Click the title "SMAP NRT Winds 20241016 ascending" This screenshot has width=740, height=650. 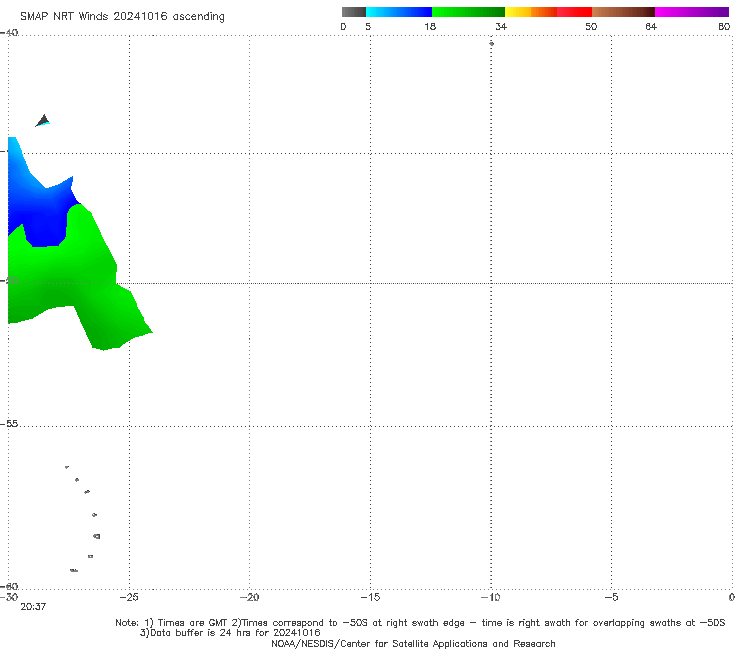point(122,17)
